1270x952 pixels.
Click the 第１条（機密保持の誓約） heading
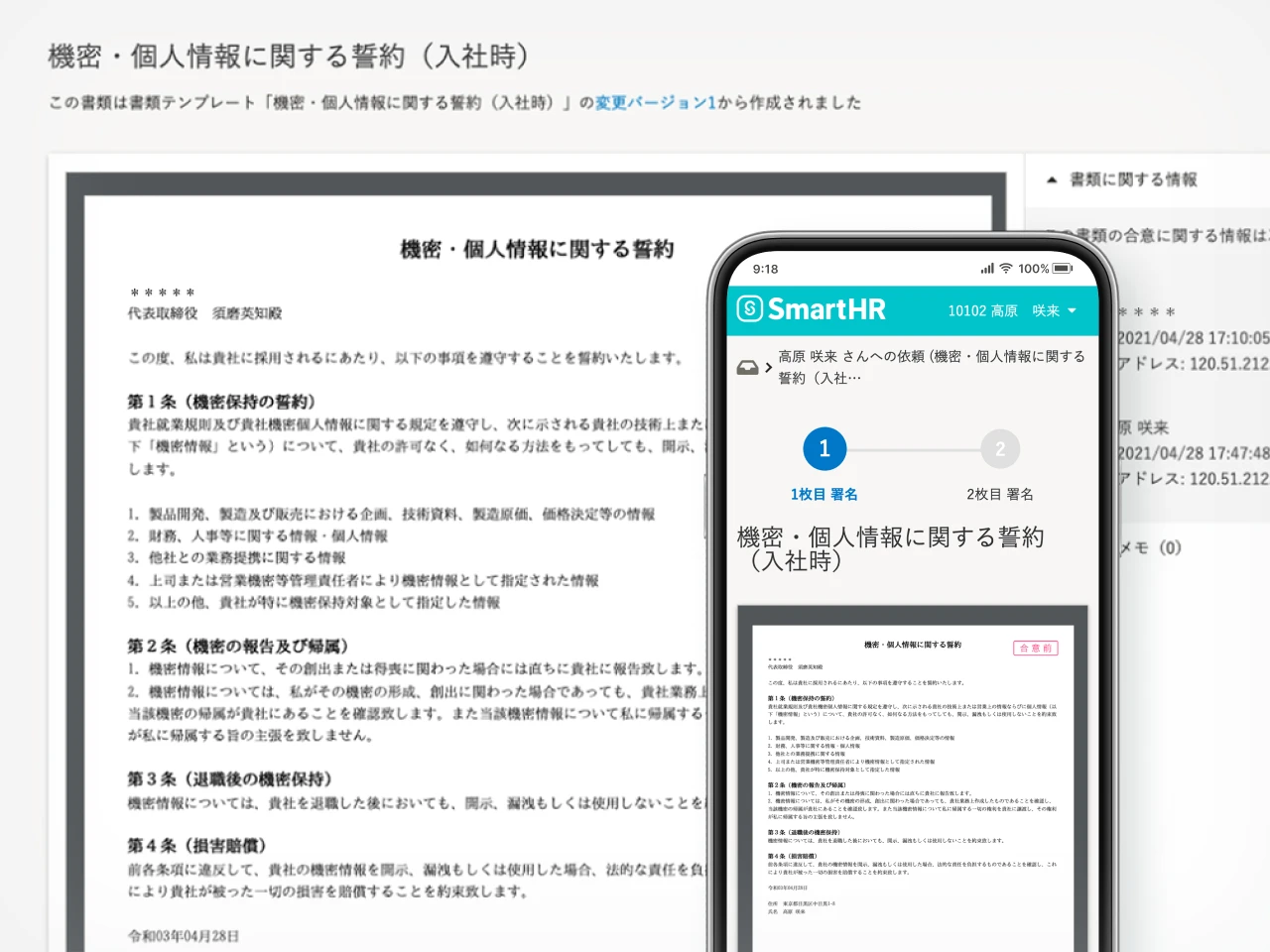pyautogui.click(x=221, y=402)
